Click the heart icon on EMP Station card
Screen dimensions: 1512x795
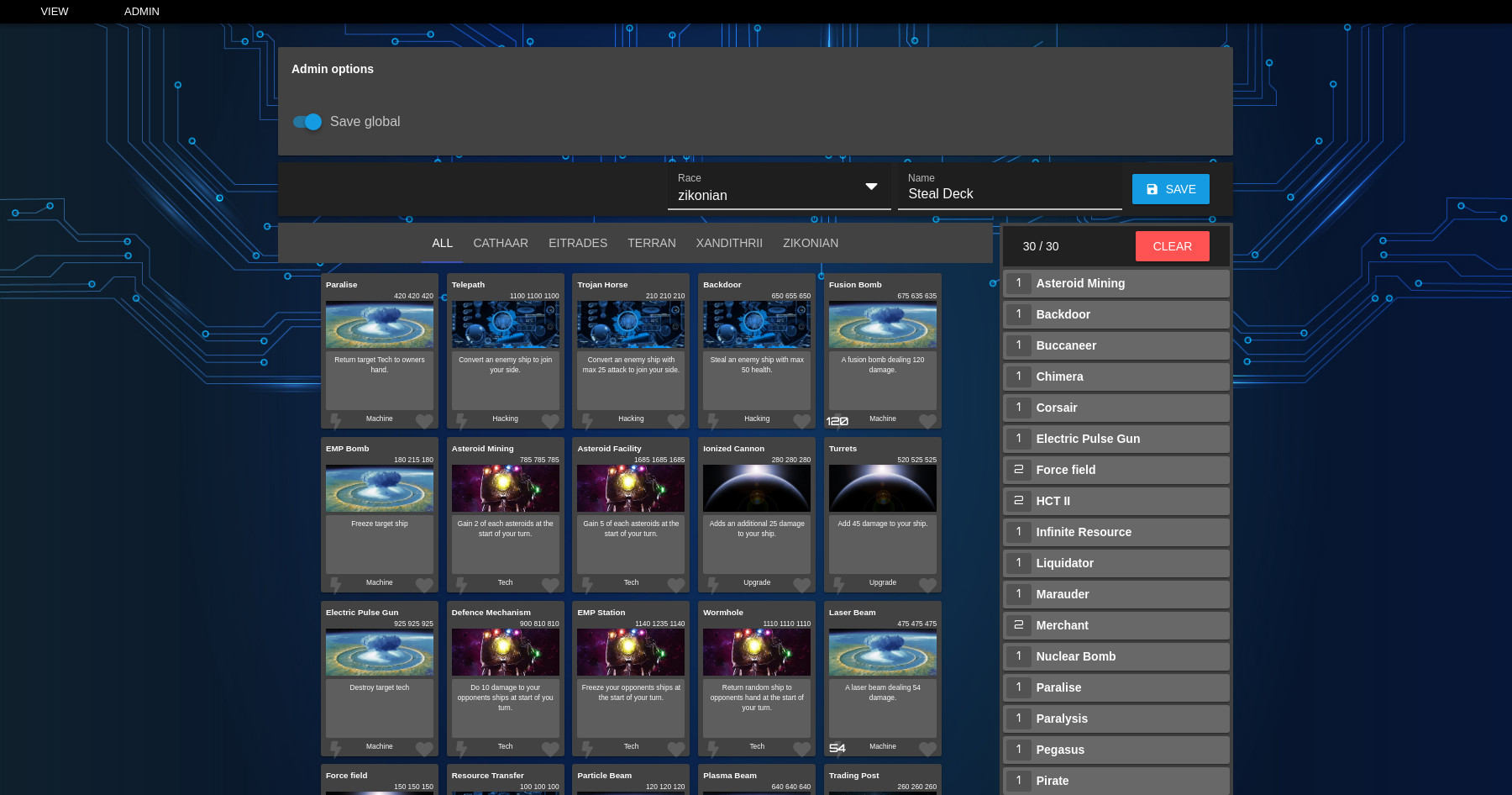click(676, 748)
